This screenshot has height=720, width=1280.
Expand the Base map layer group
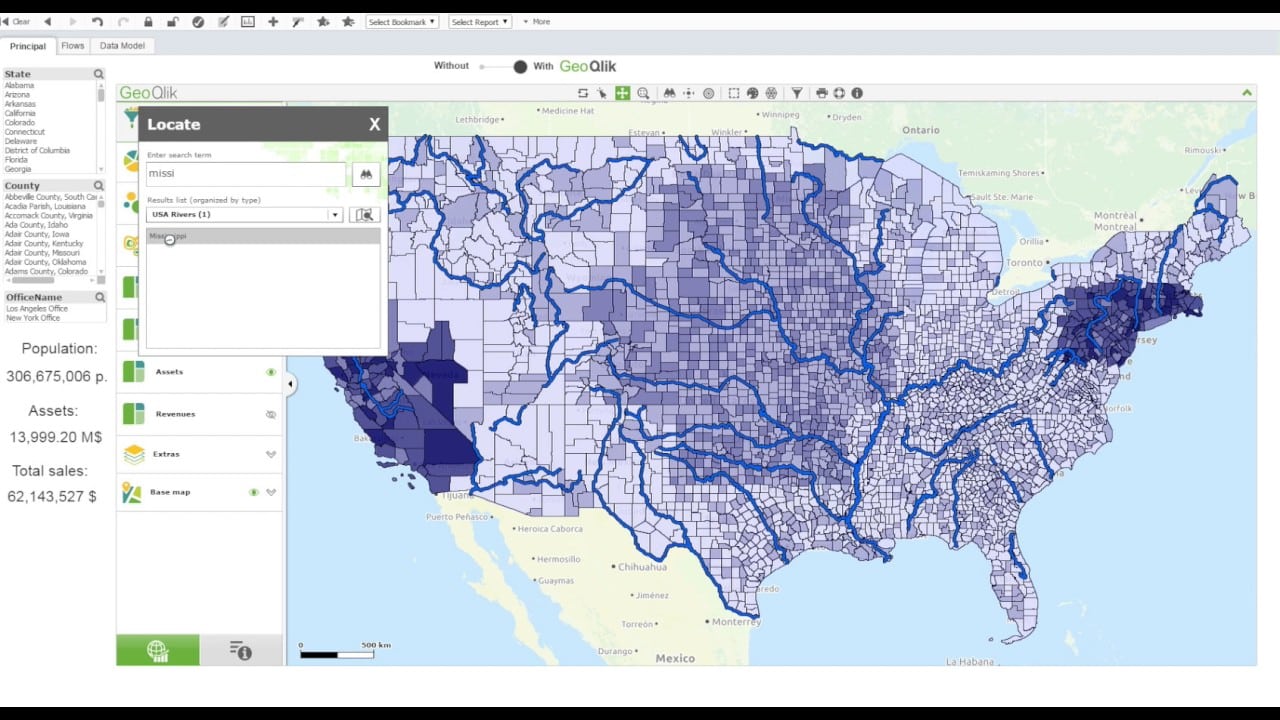[270, 492]
